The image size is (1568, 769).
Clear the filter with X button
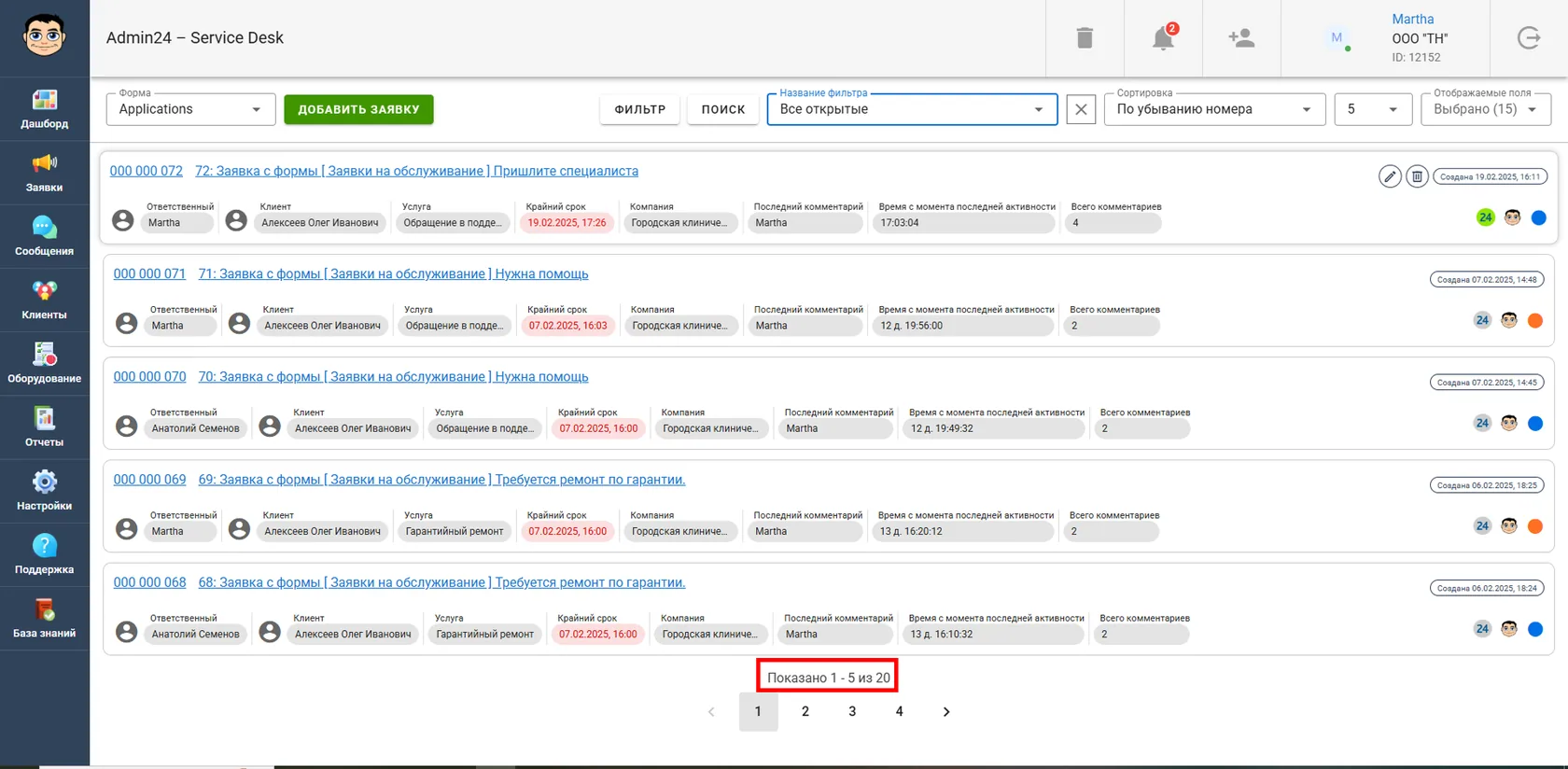coord(1081,109)
